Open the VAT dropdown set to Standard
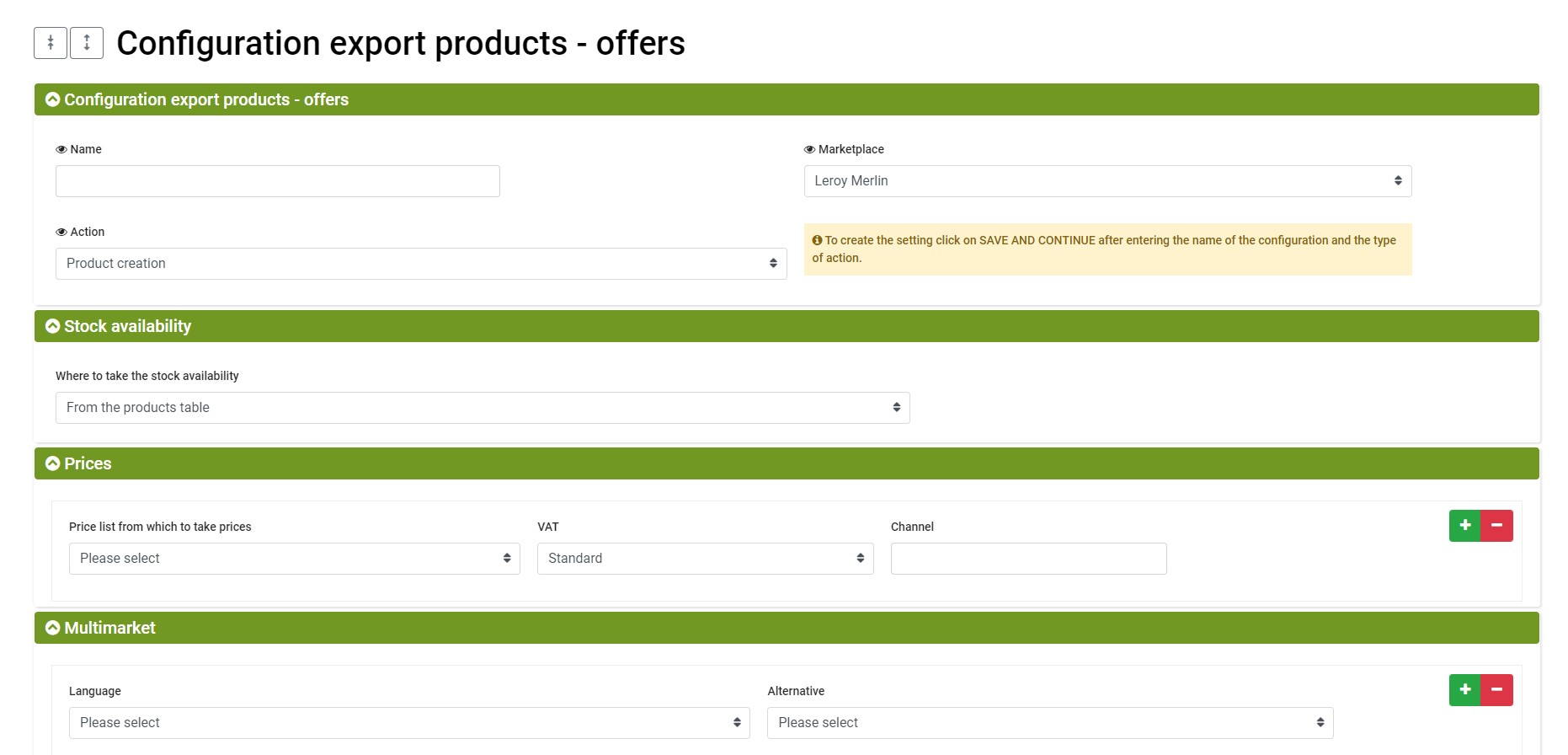Image resolution: width=1568 pixels, height=755 pixels. 706,559
